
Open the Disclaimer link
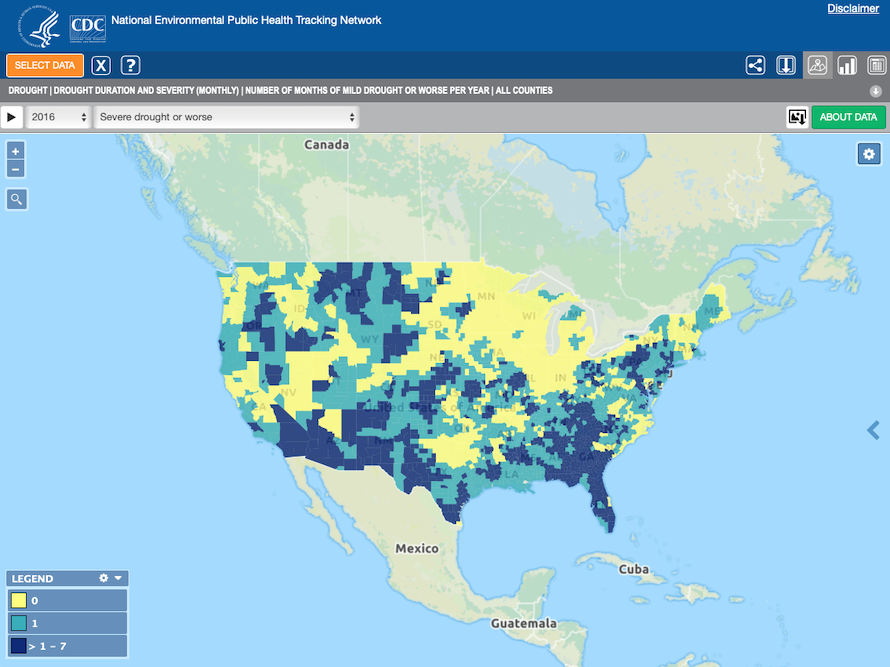point(853,8)
